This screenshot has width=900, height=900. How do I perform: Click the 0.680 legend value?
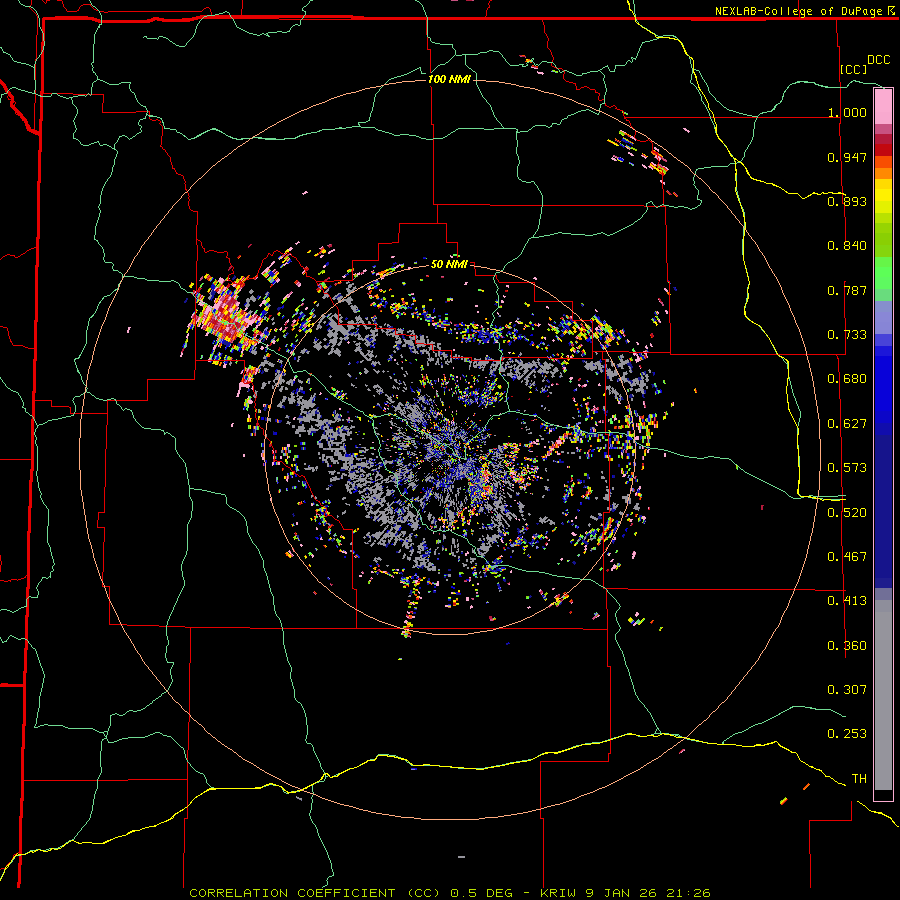click(x=847, y=379)
